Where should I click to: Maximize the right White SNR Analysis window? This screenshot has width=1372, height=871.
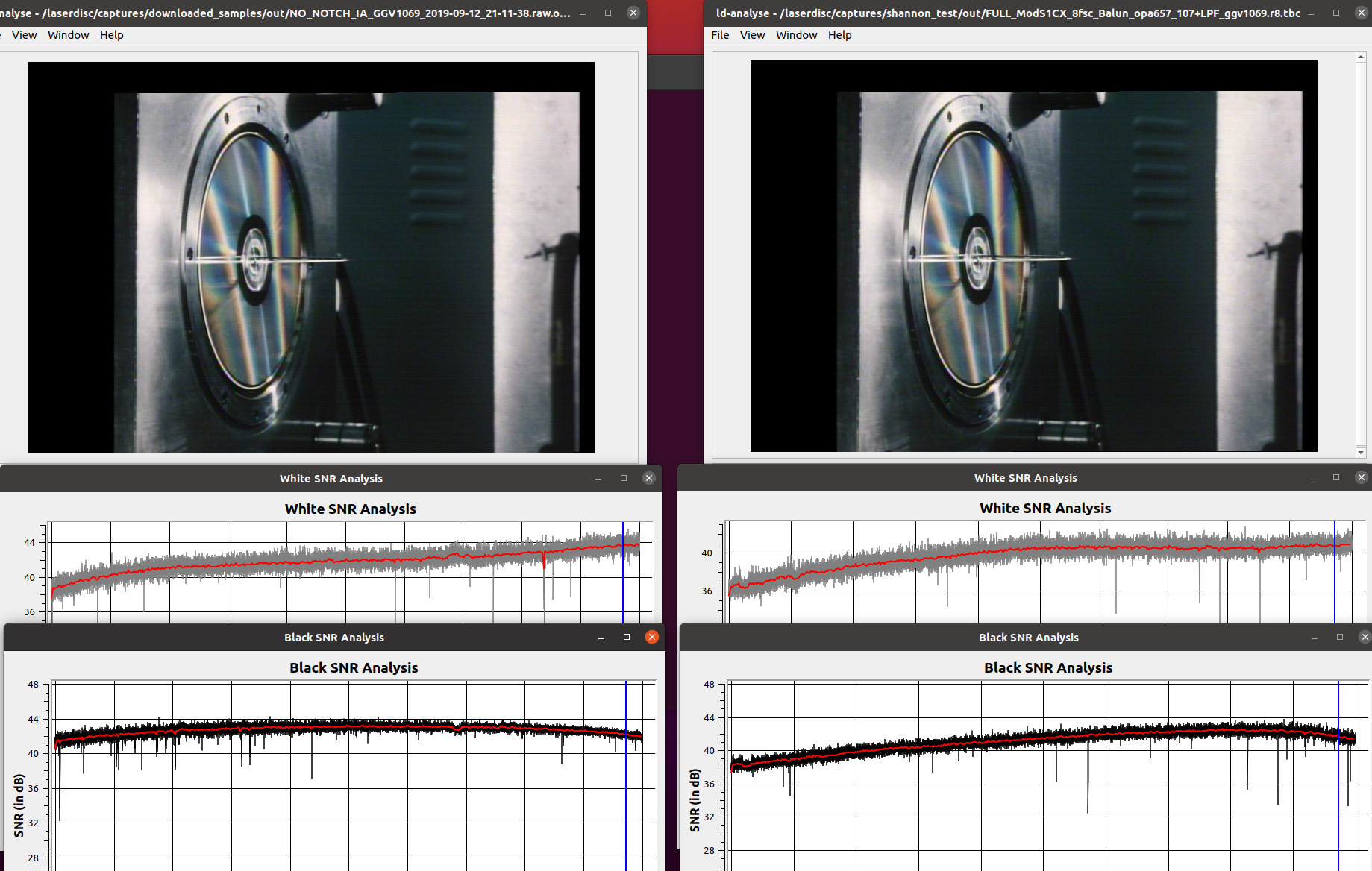[1335, 477]
